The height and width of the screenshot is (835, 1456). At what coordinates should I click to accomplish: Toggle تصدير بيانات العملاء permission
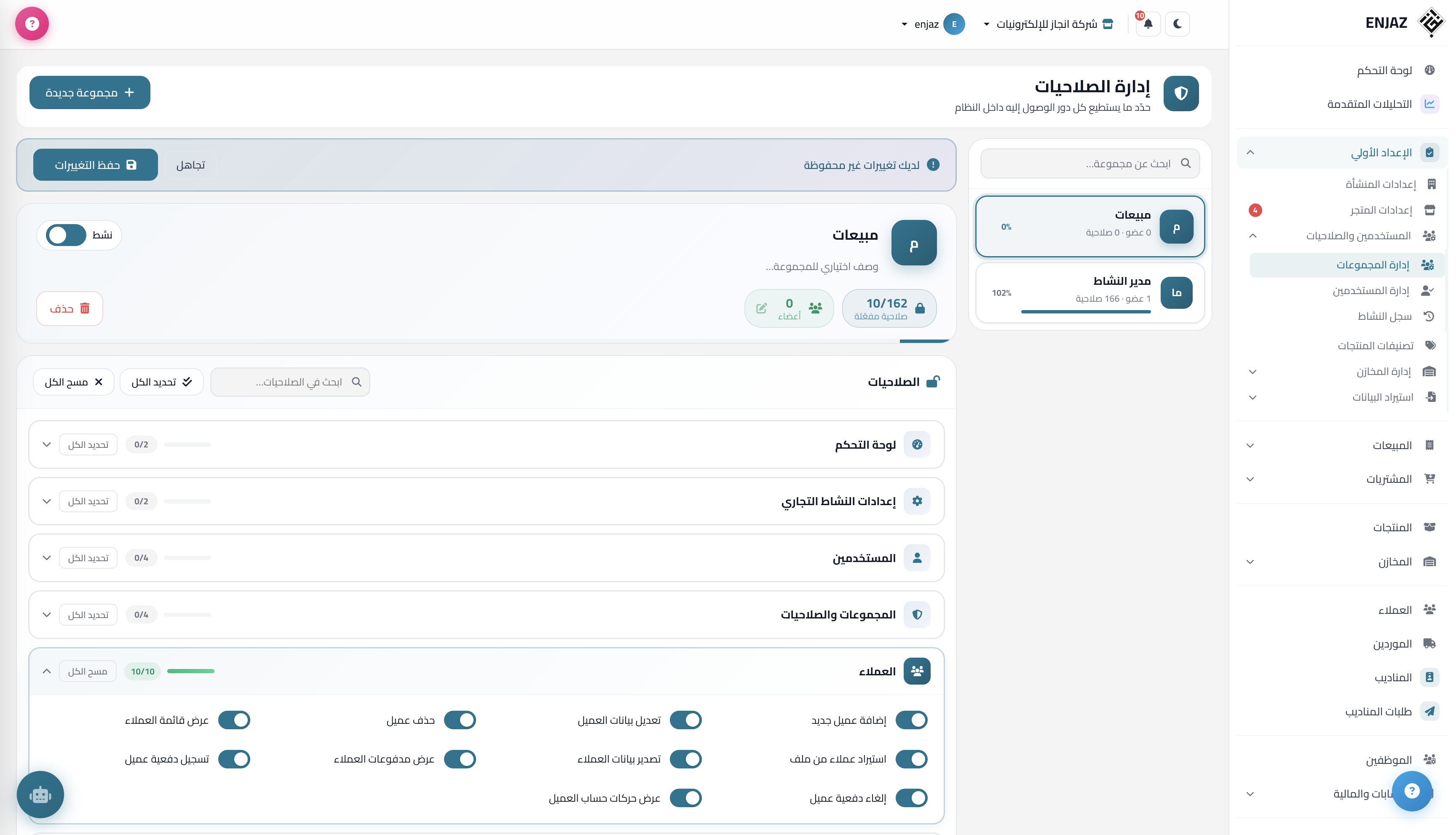click(x=685, y=759)
